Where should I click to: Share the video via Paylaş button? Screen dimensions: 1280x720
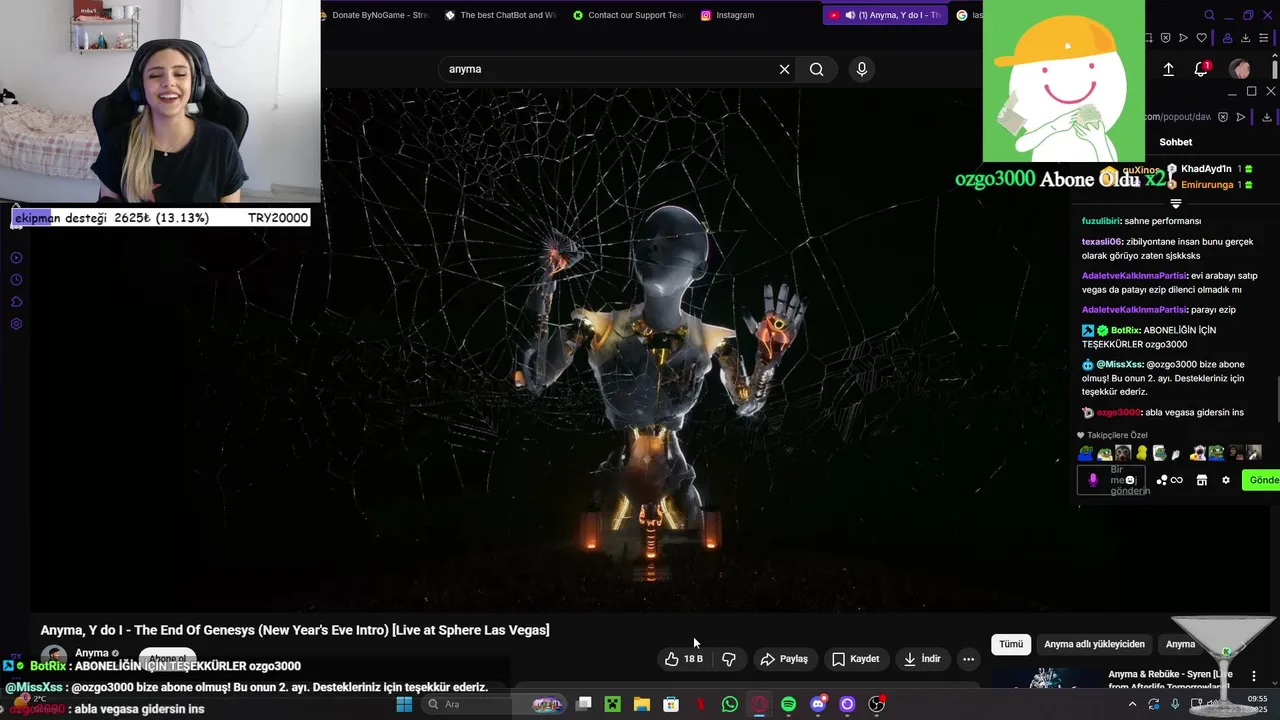[x=784, y=659]
